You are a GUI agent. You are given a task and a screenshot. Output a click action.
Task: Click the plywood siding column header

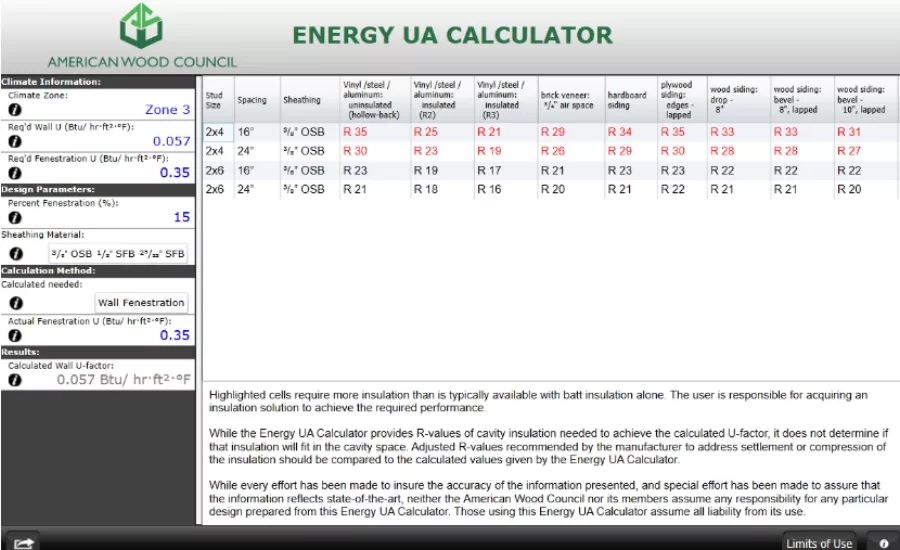682,99
